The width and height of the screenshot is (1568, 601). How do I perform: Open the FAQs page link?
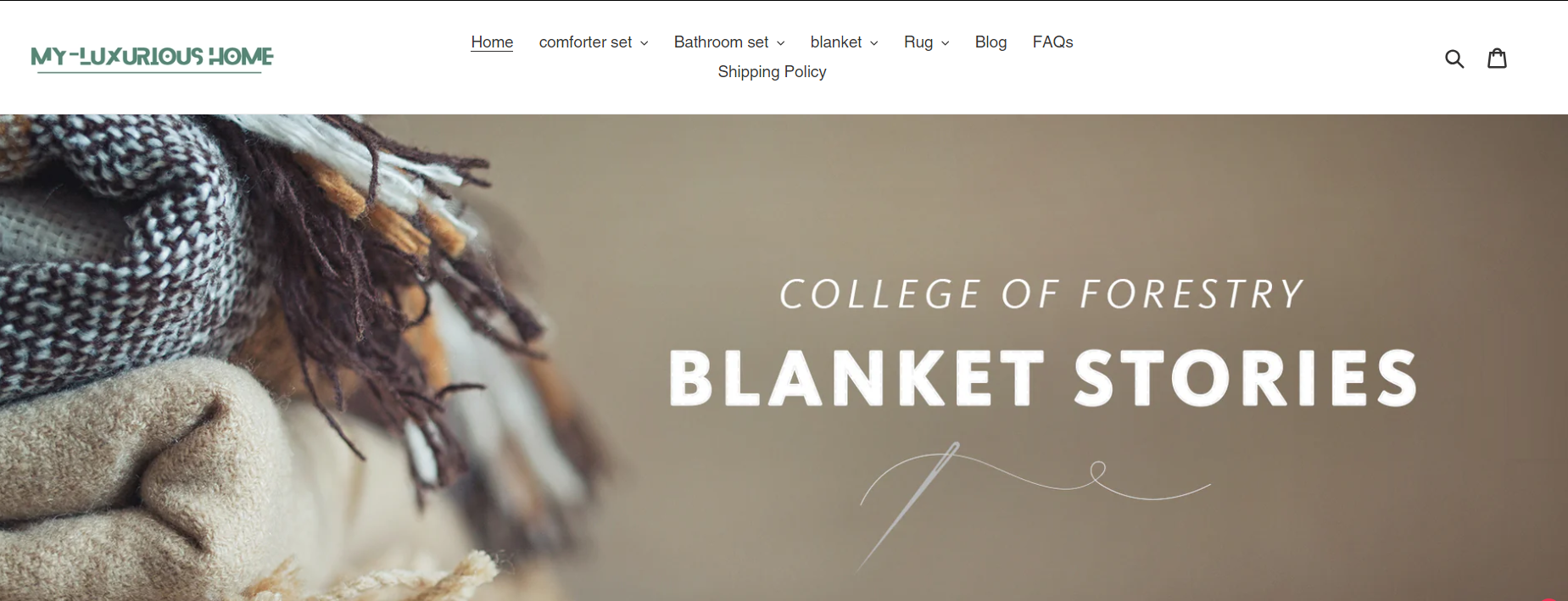pyautogui.click(x=1052, y=42)
